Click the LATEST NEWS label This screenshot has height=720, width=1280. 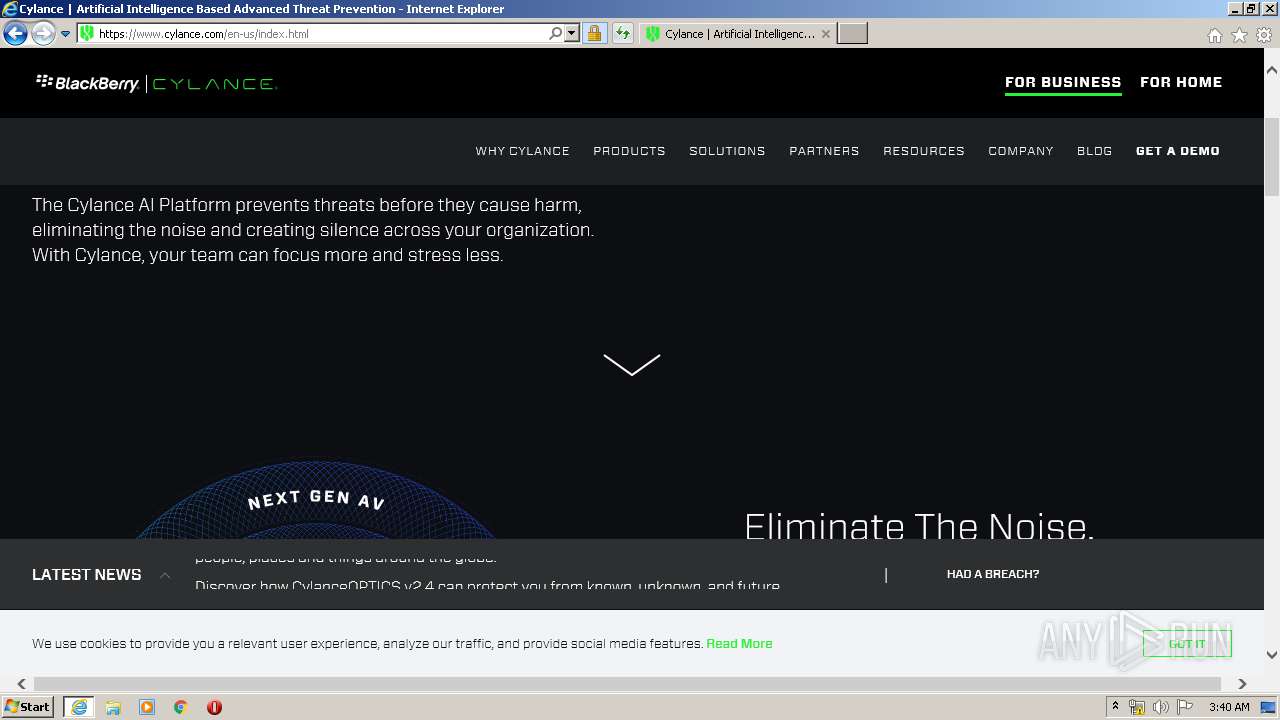(87, 575)
